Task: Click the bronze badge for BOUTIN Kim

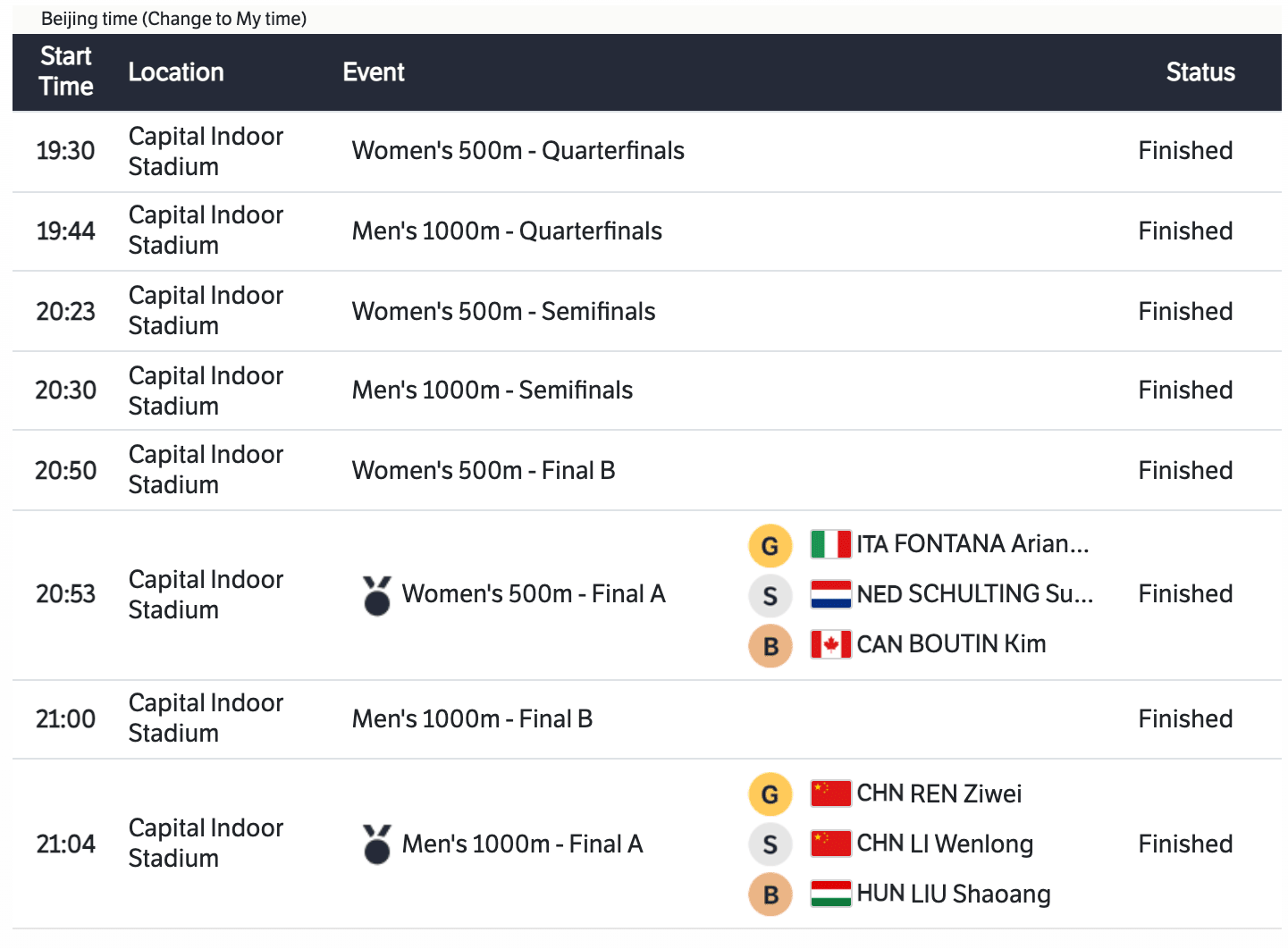Action: [x=770, y=646]
